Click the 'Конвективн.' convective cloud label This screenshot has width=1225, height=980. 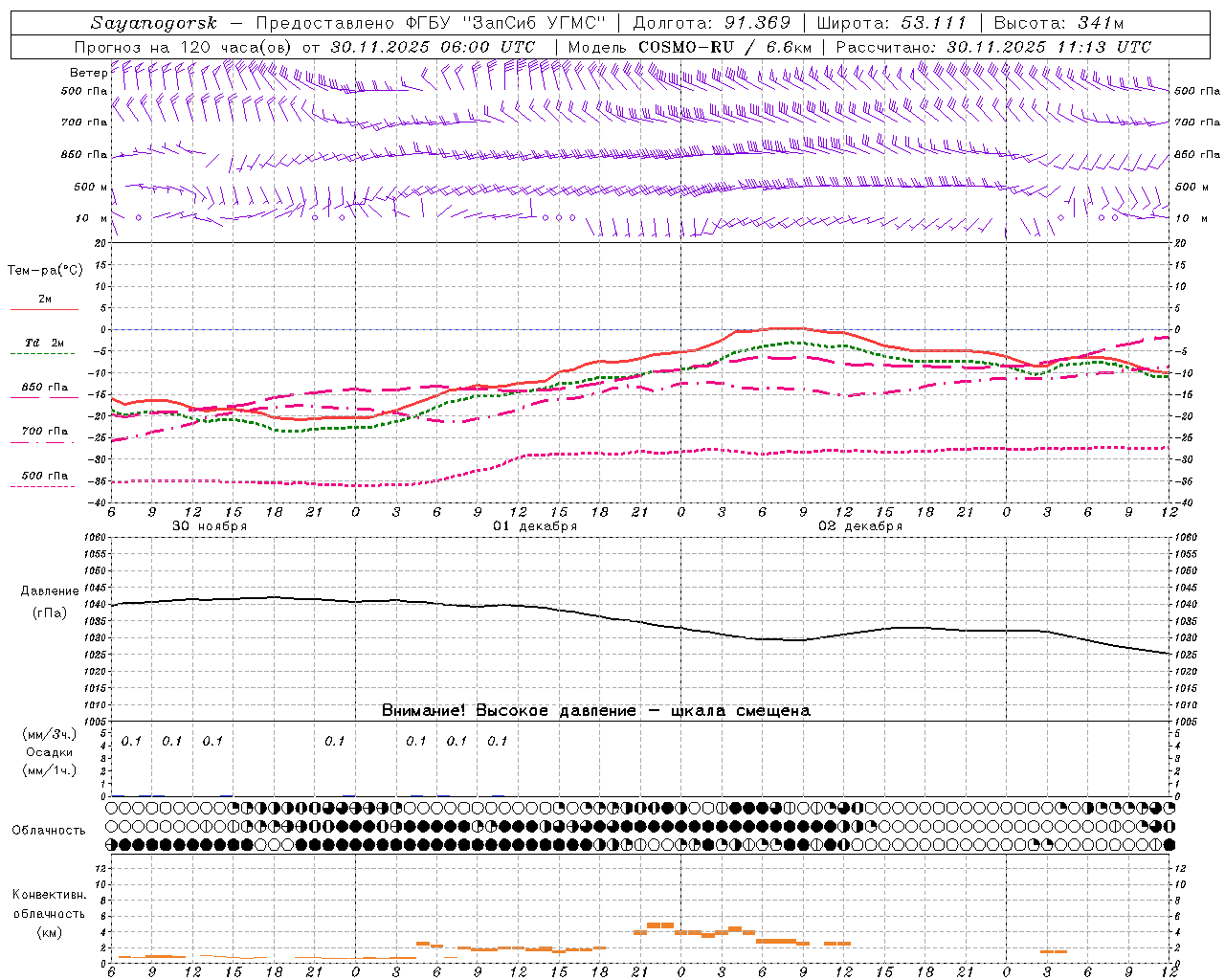tap(49, 895)
